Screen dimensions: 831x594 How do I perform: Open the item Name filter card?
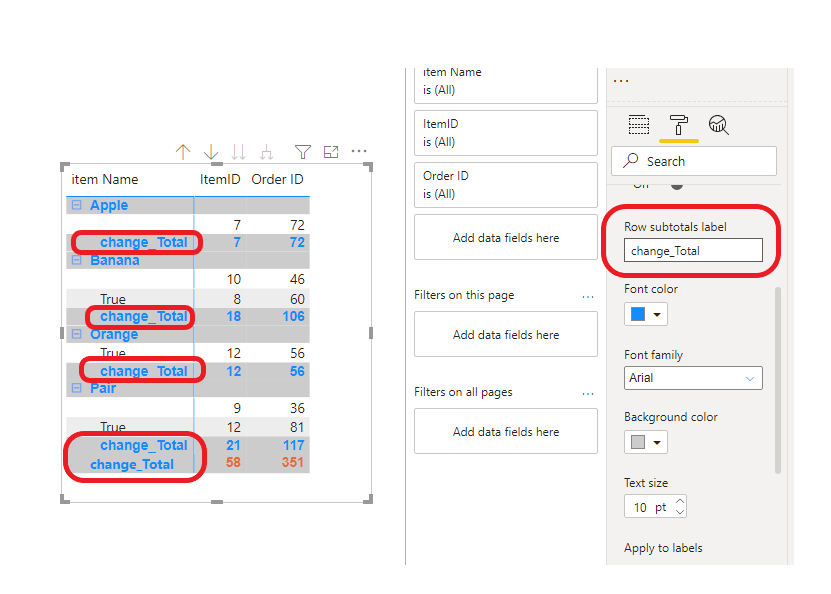(506, 85)
